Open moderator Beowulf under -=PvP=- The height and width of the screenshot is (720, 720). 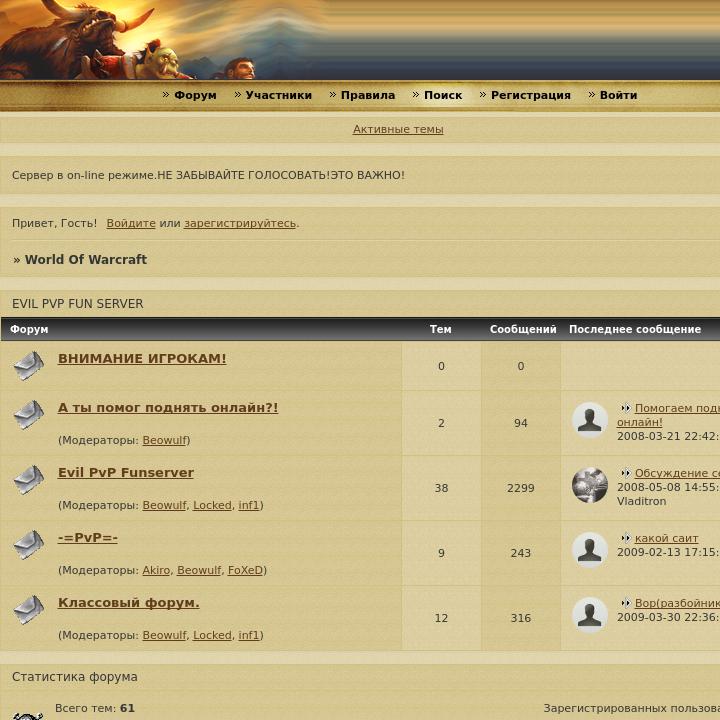point(199,570)
